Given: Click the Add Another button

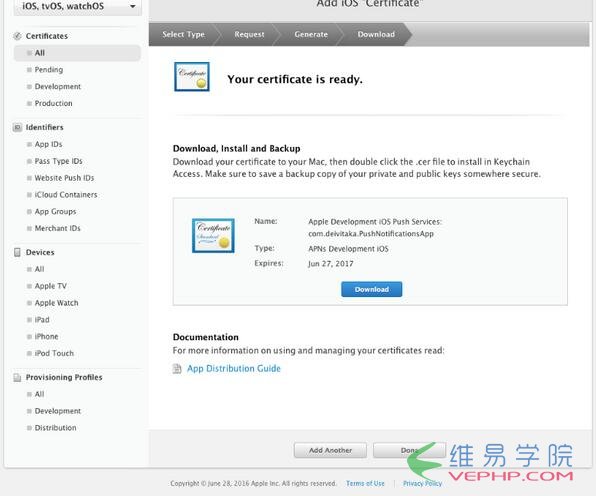Looking at the screenshot, I should click(x=330, y=450).
